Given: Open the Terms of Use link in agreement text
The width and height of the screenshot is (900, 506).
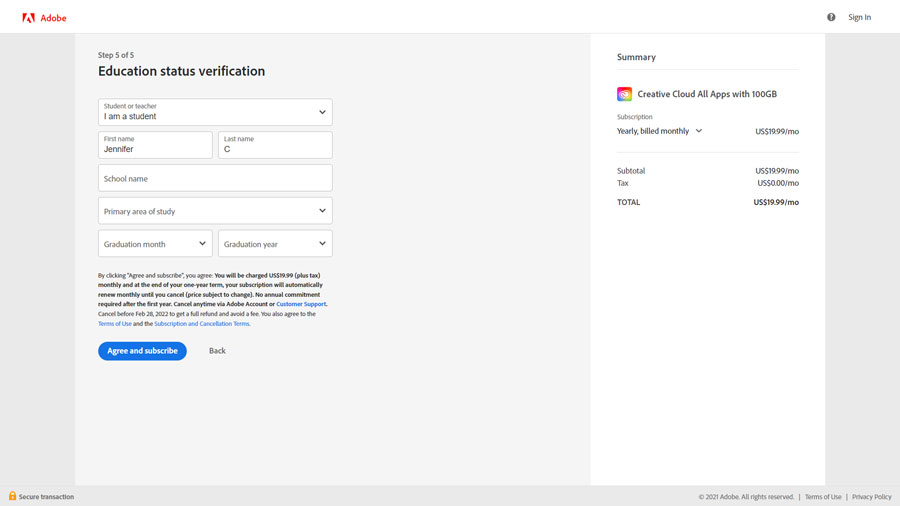Looking at the screenshot, I should coord(114,324).
